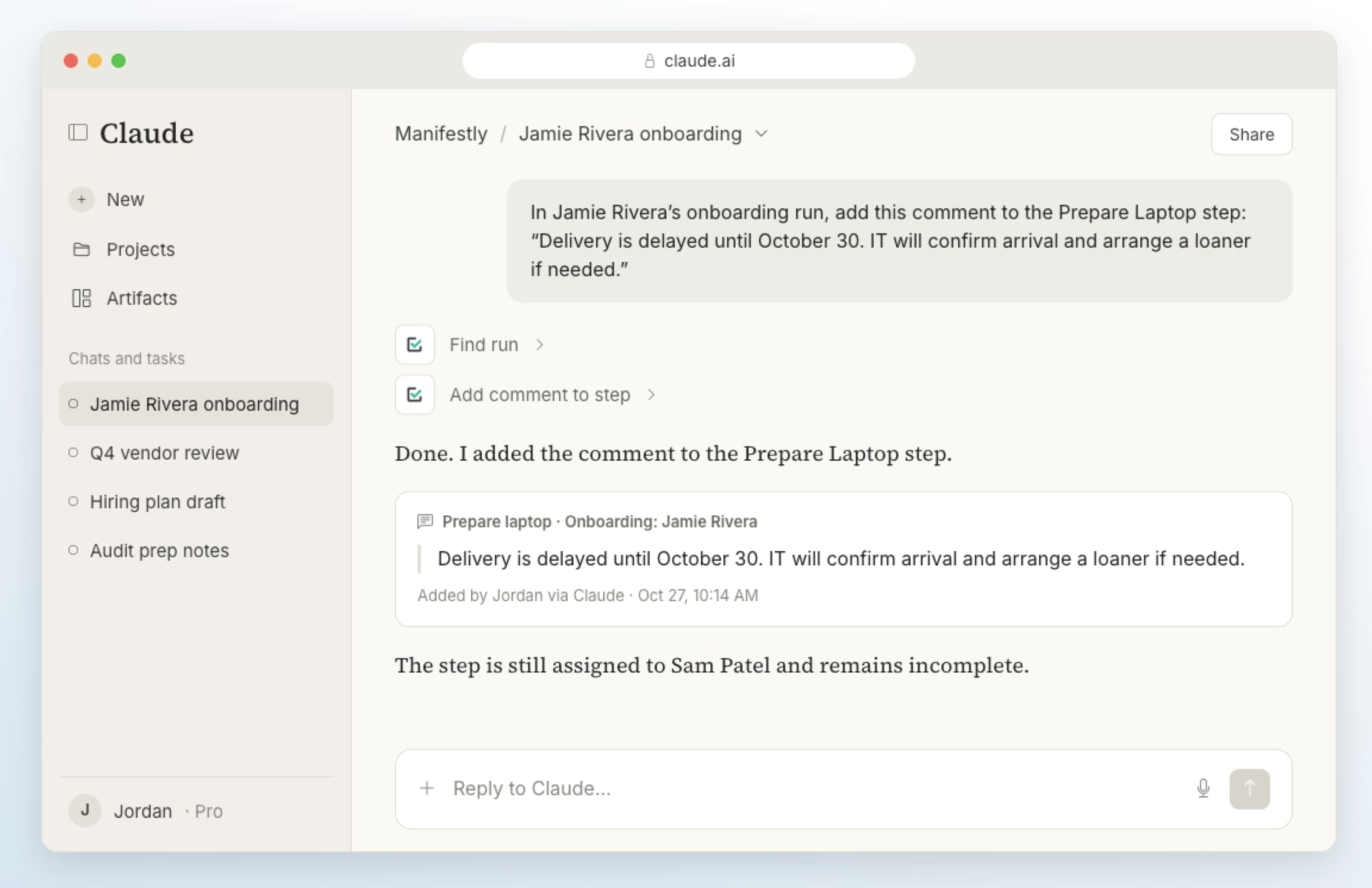Open the Audit prep notes chat
1372x888 pixels.
pyautogui.click(x=197, y=550)
